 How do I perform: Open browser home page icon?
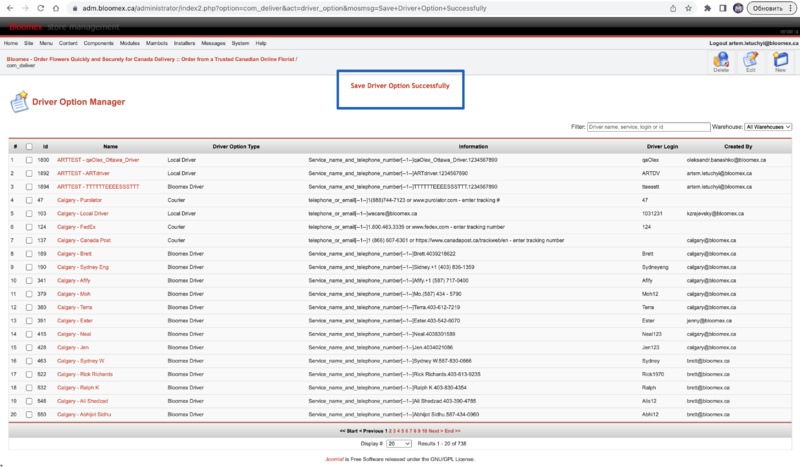point(56,8)
